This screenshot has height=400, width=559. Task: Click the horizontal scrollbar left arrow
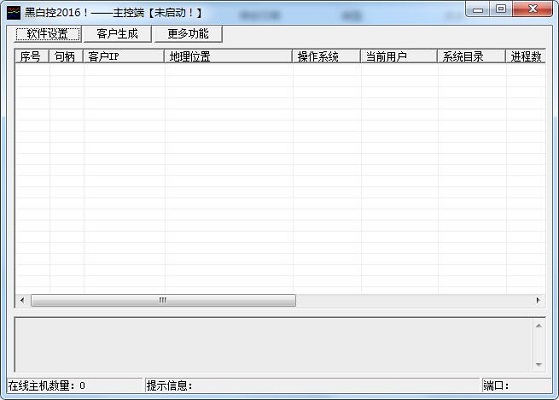click(x=22, y=300)
